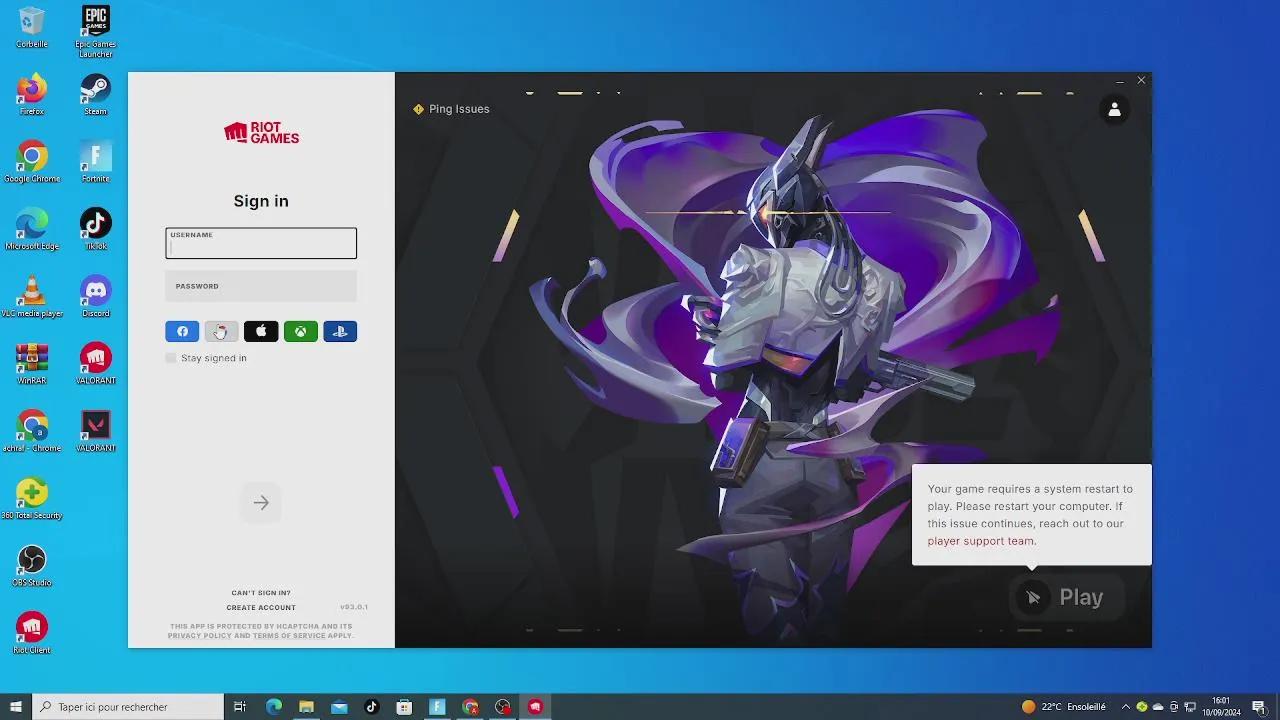Click the Create Account link

pyautogui.click(x=261, y=608)
